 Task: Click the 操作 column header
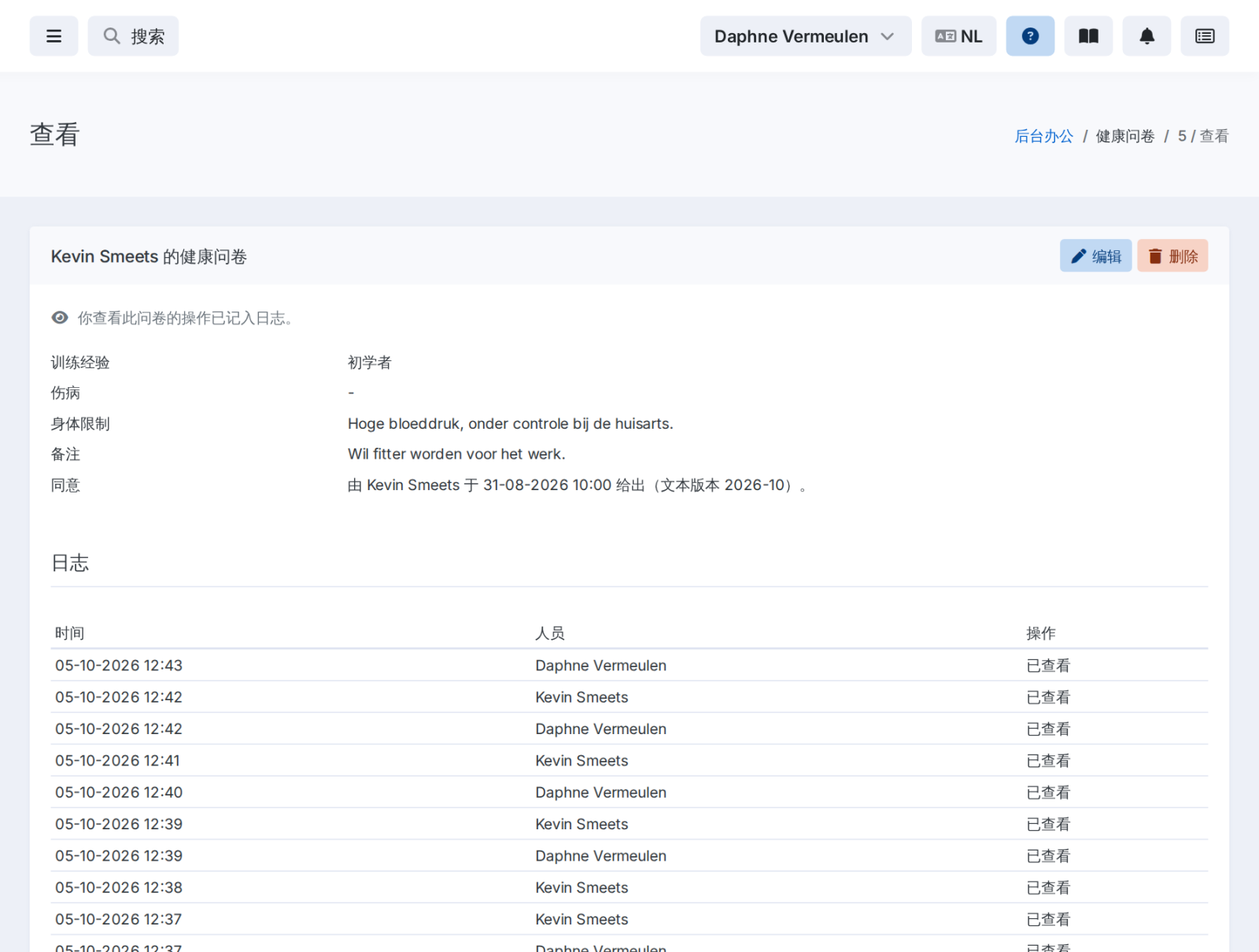coord(1041,633)
